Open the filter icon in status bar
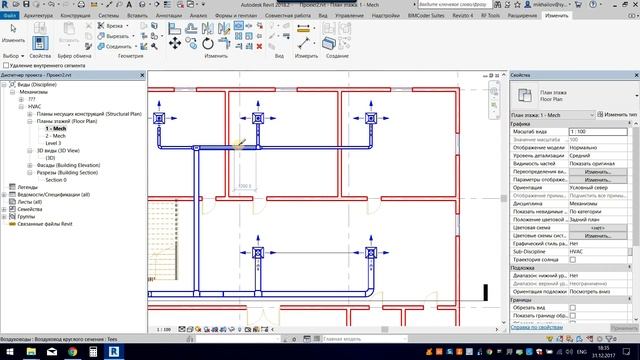The image size is (640, 360). (610, 339)
